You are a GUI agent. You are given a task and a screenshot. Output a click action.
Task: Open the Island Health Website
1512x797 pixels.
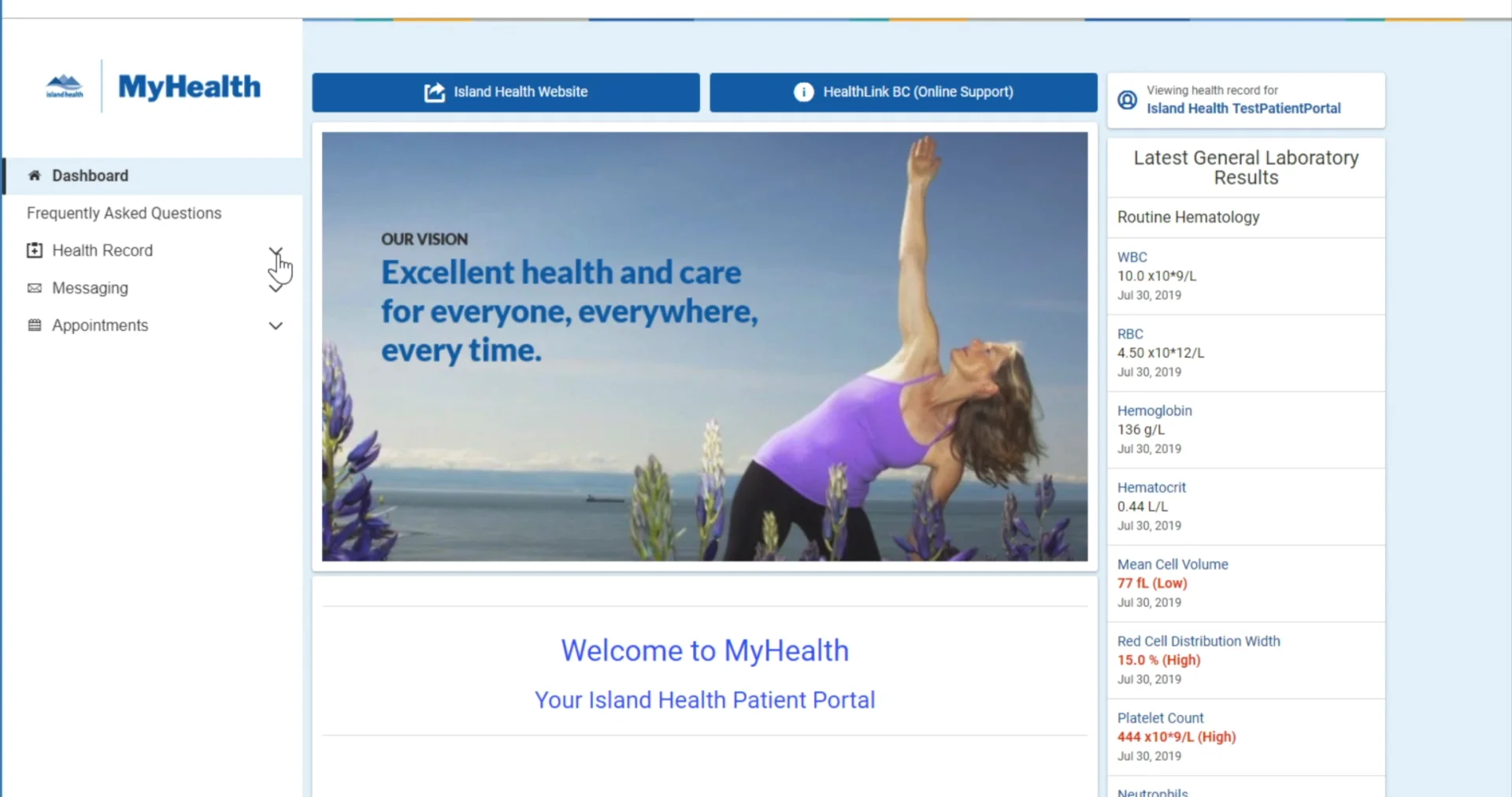[506, 92]
